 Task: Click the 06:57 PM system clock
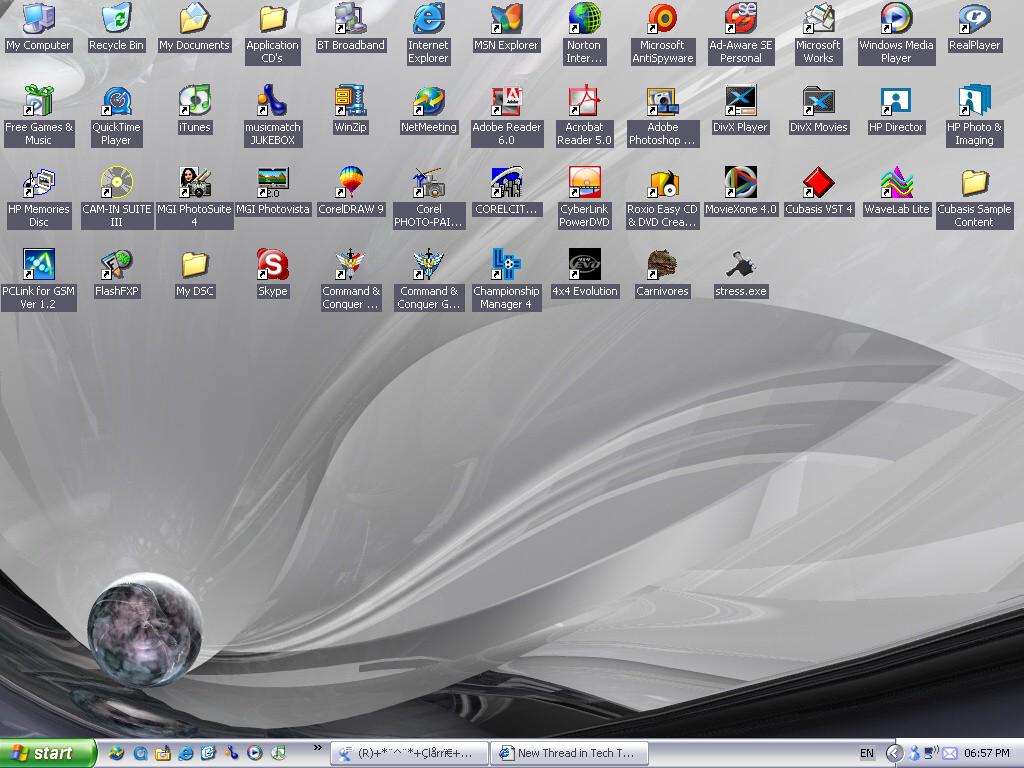(x=986, y=753)
